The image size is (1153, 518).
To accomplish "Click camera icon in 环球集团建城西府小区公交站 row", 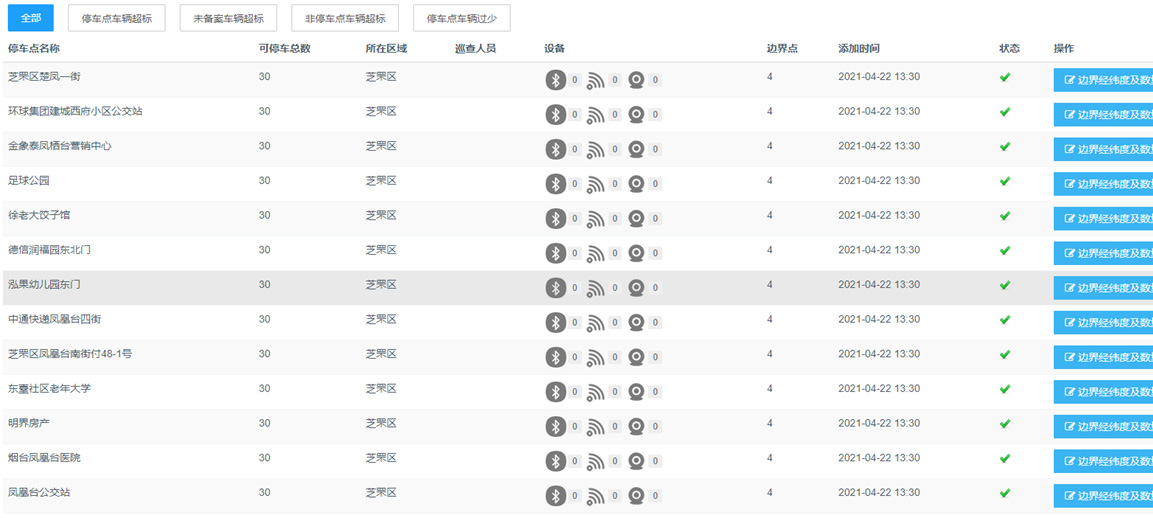I will [636, 115].
